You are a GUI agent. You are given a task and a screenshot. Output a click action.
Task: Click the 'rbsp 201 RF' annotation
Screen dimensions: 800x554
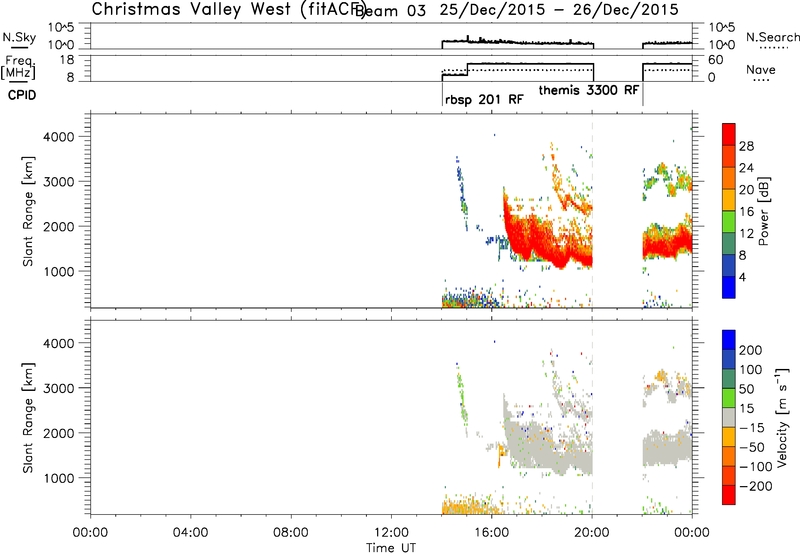tap(484, 99)
